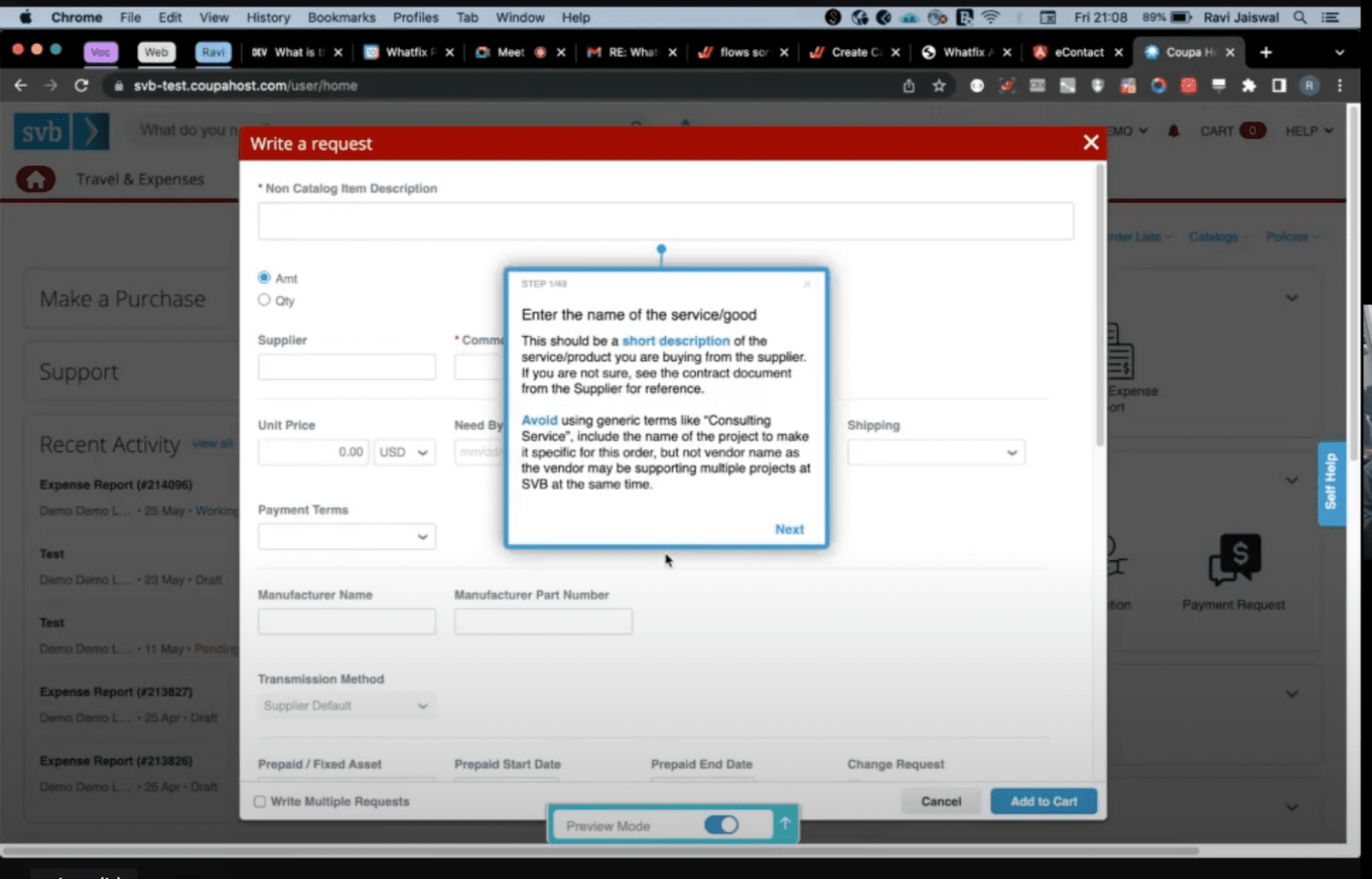The width and height of the screenshot is (1372, 879).
Task: Open Expense Report (#214096)
Action: pyautogui.click(x=116, y=484)
